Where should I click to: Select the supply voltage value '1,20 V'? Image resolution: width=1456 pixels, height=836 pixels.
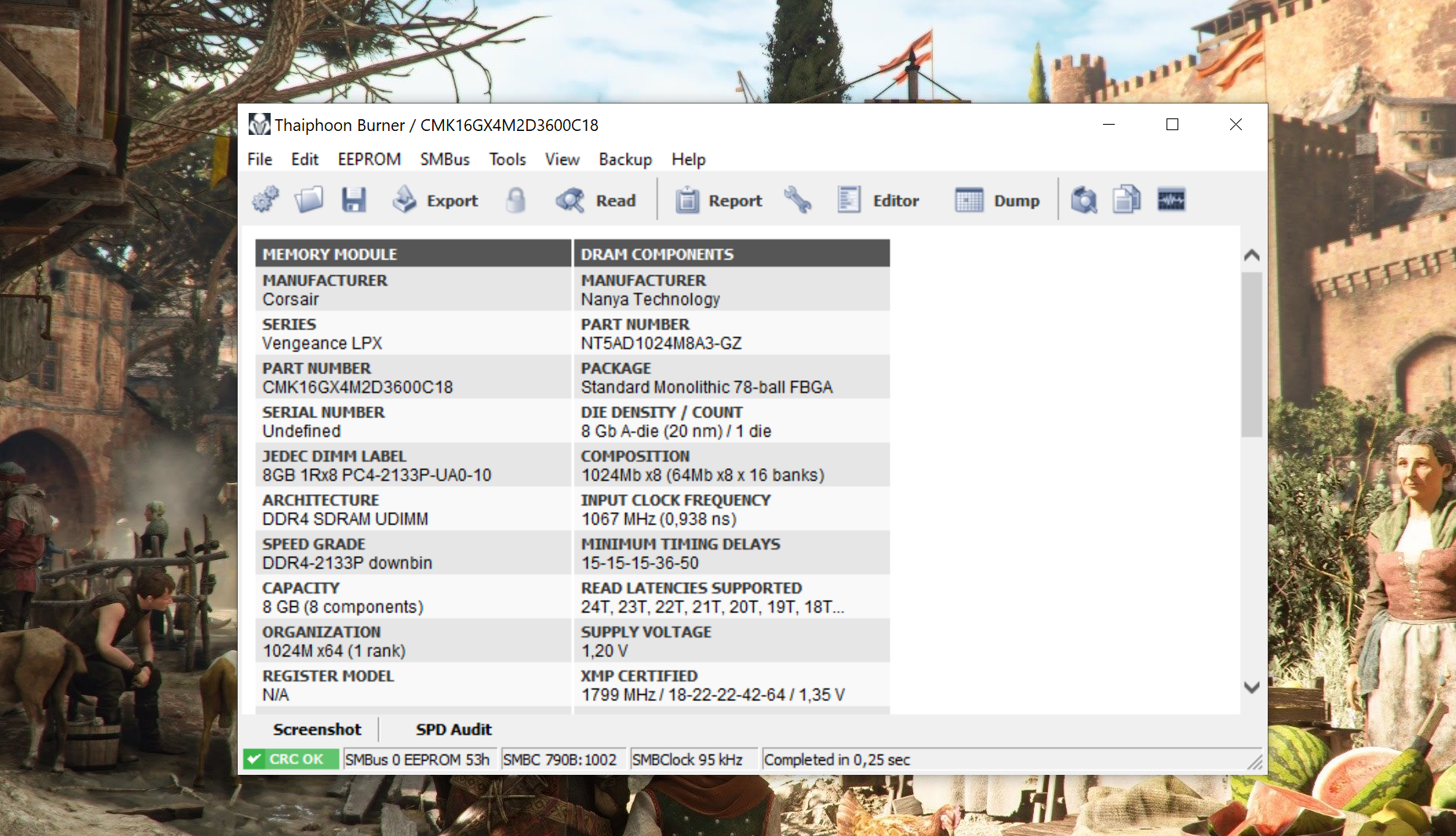604,651
